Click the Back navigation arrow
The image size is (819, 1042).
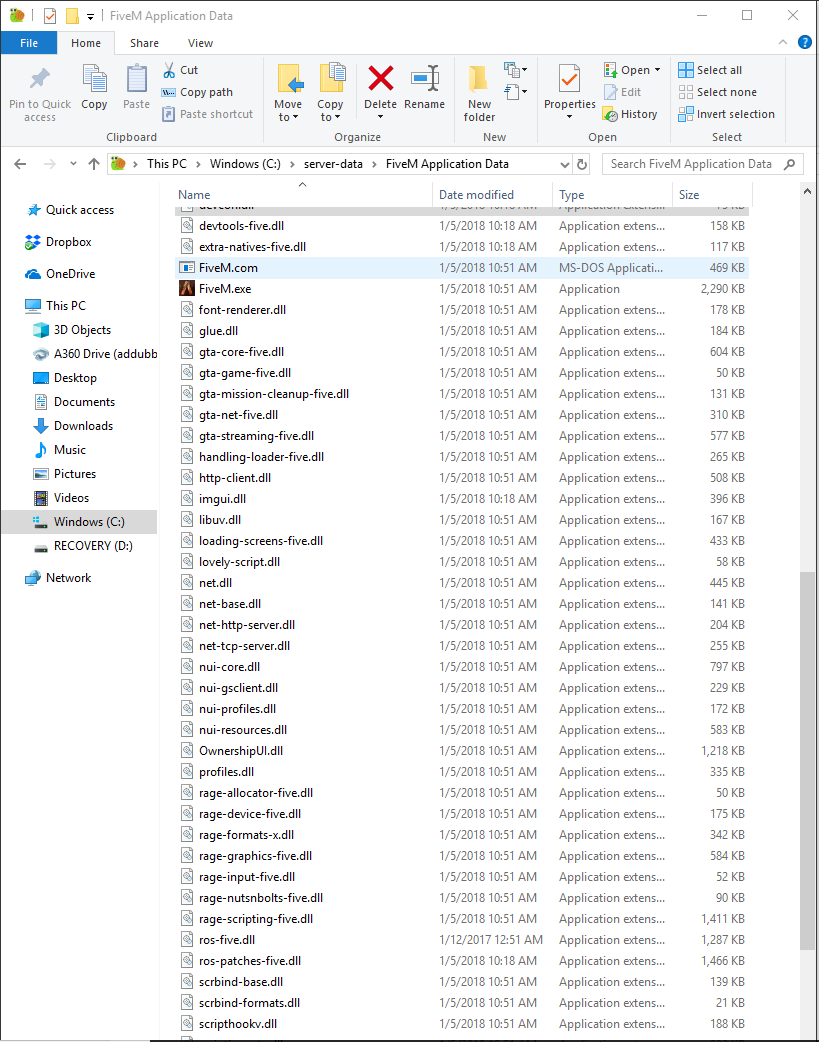point(20,164)
